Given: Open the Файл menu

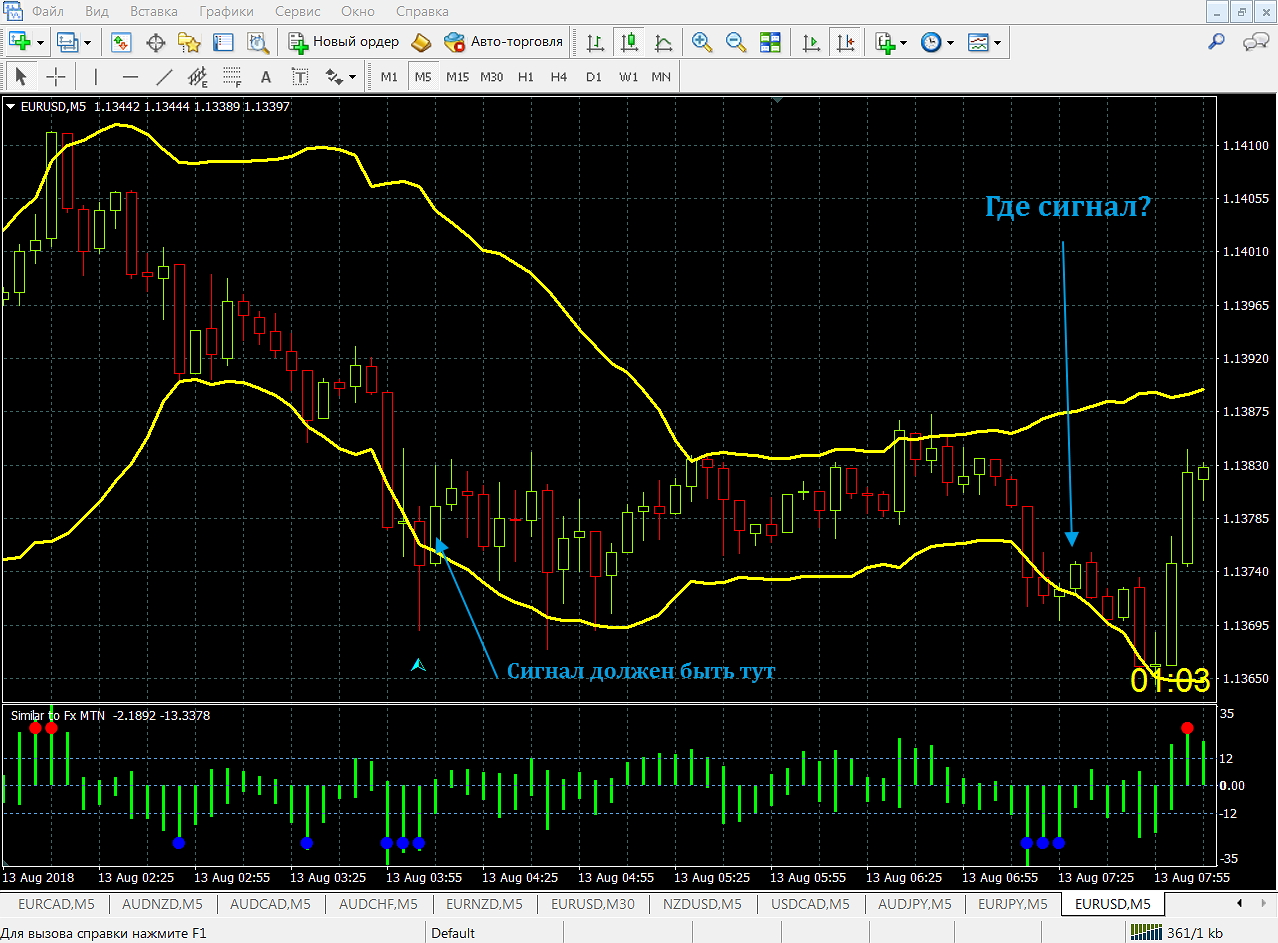Looking at the screenshot, I should (x=48, y=12).
